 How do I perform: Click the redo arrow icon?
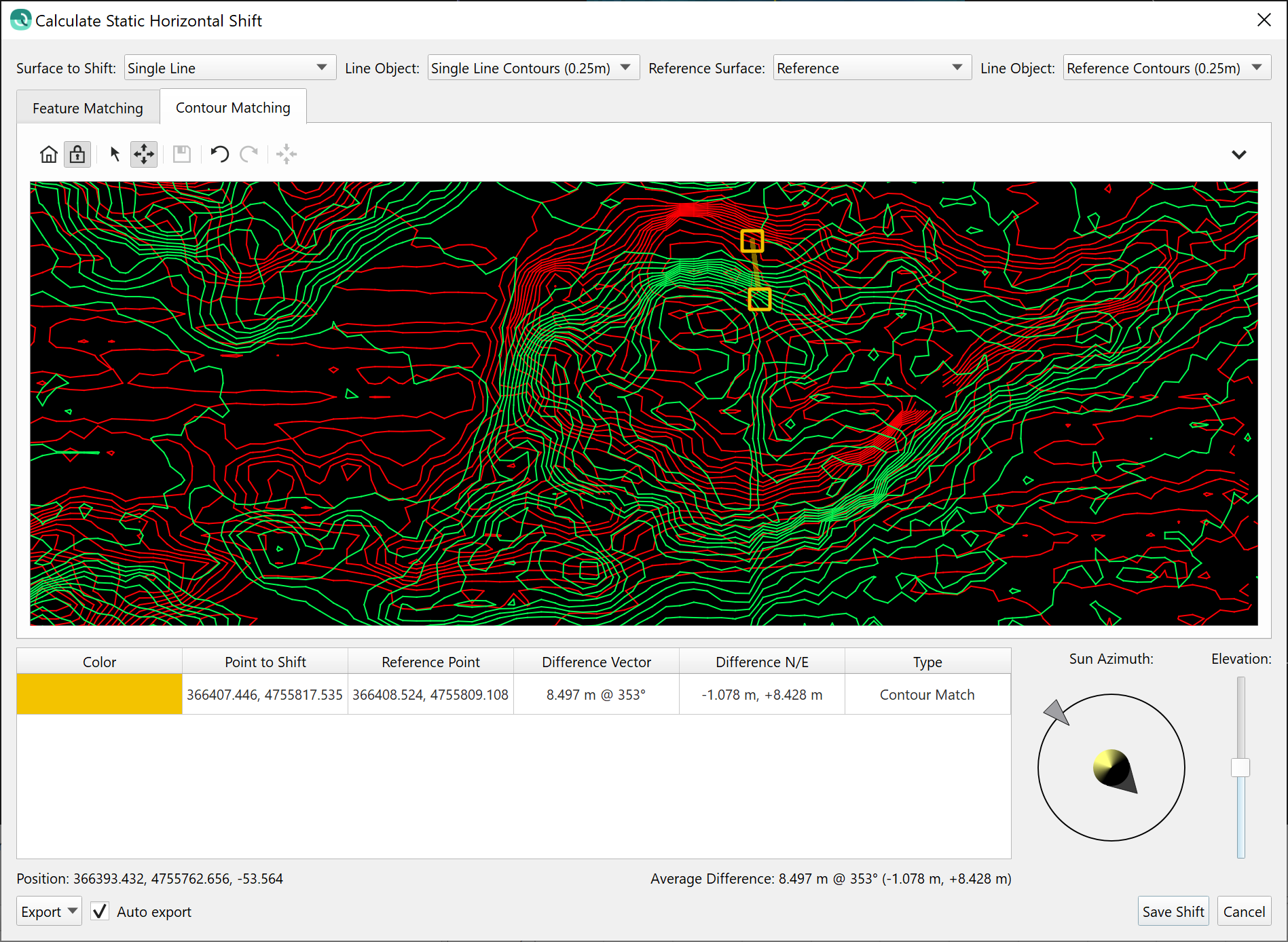(249, 155)
